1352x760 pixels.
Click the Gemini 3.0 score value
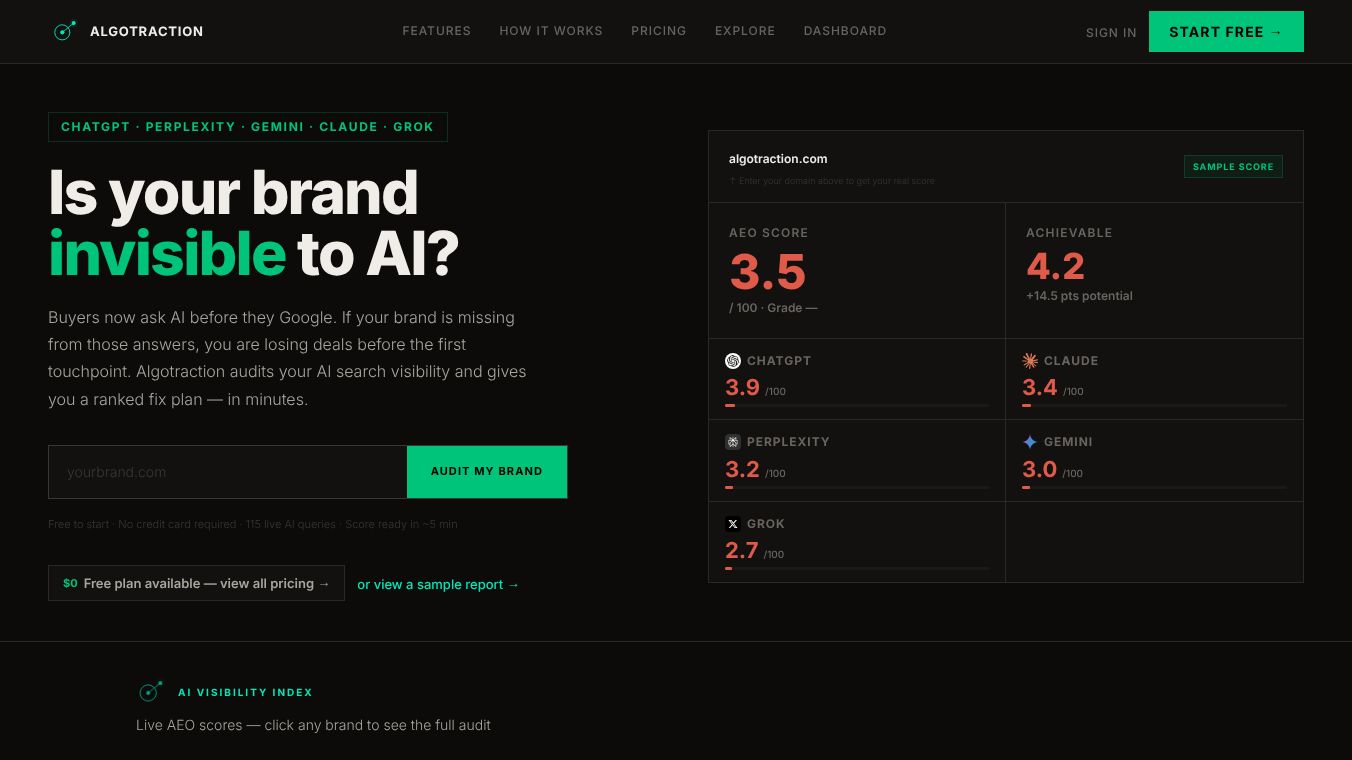pos(1040,470)
